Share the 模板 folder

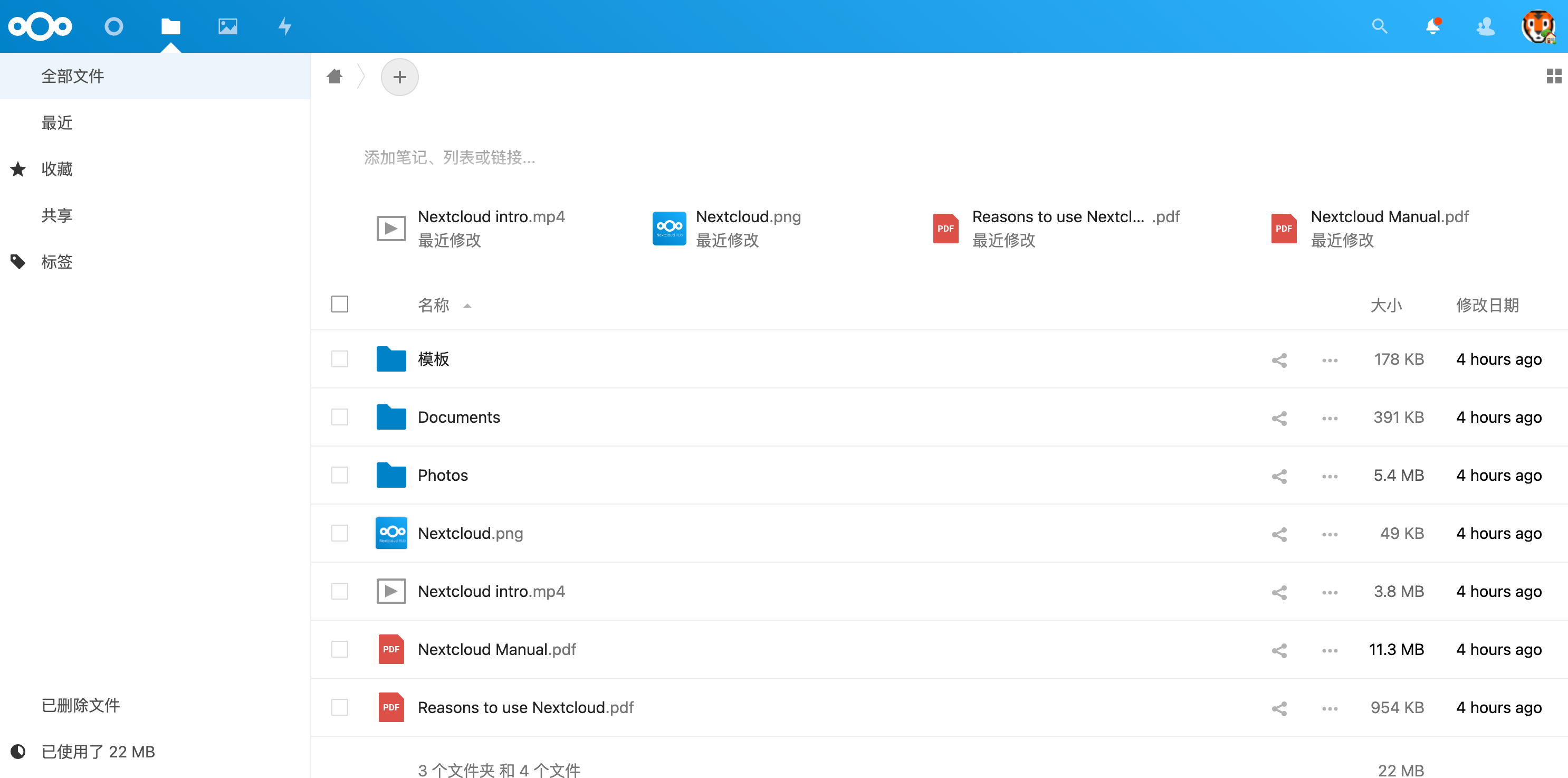[x=1279, y=360]
